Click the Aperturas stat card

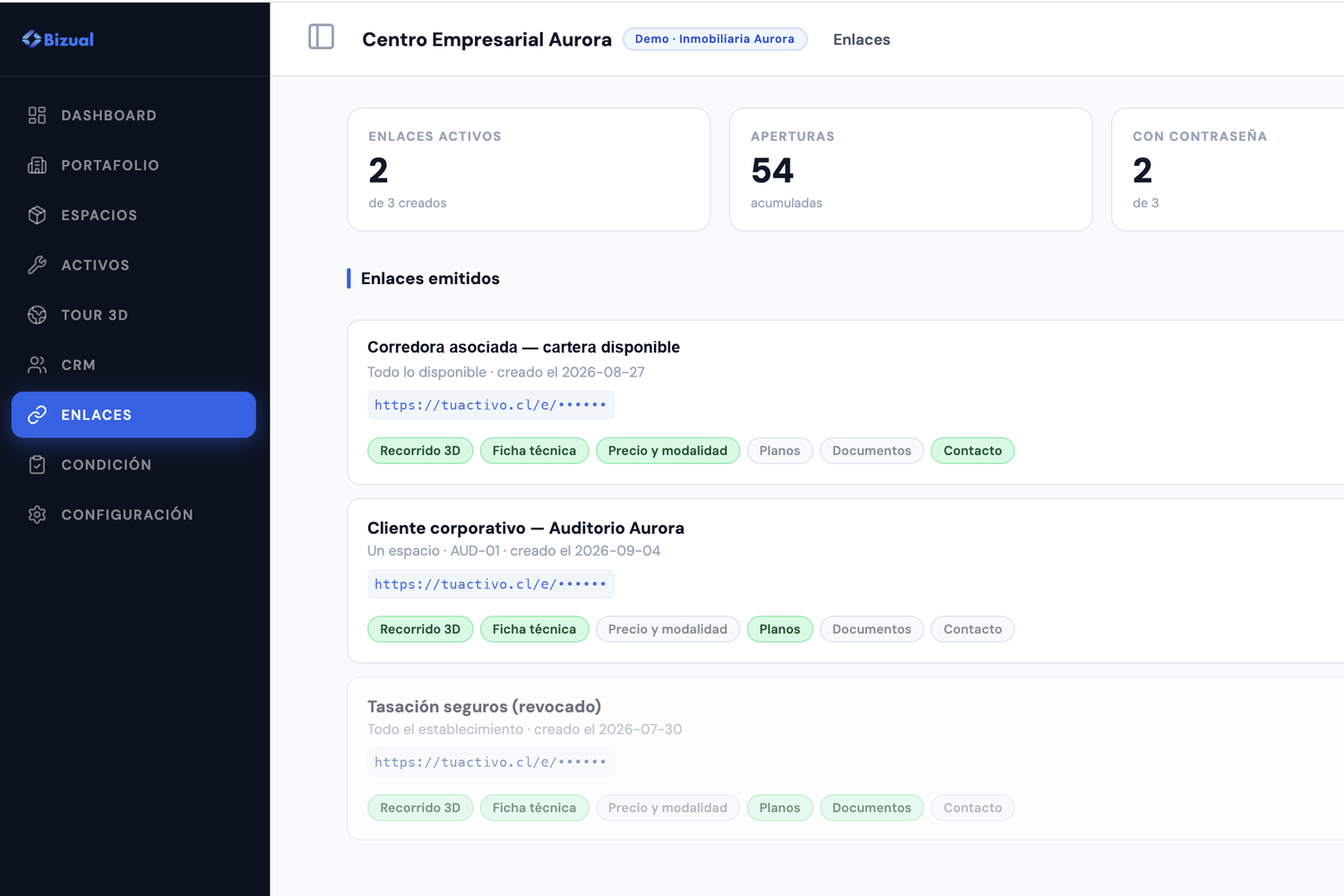point(910,169)
